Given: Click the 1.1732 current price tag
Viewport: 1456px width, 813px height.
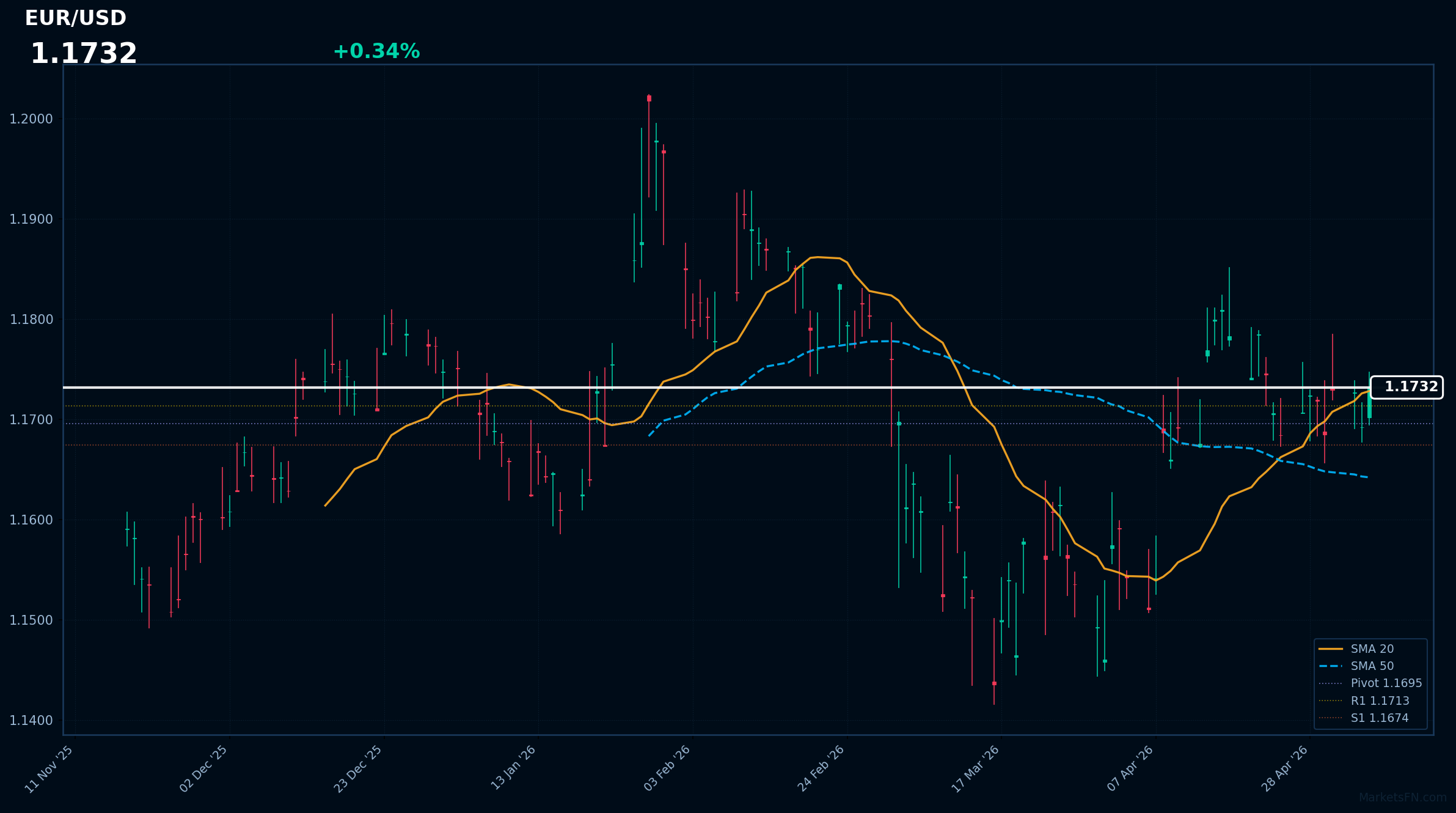Looking at the screenshot, I should click(1407, 387).
